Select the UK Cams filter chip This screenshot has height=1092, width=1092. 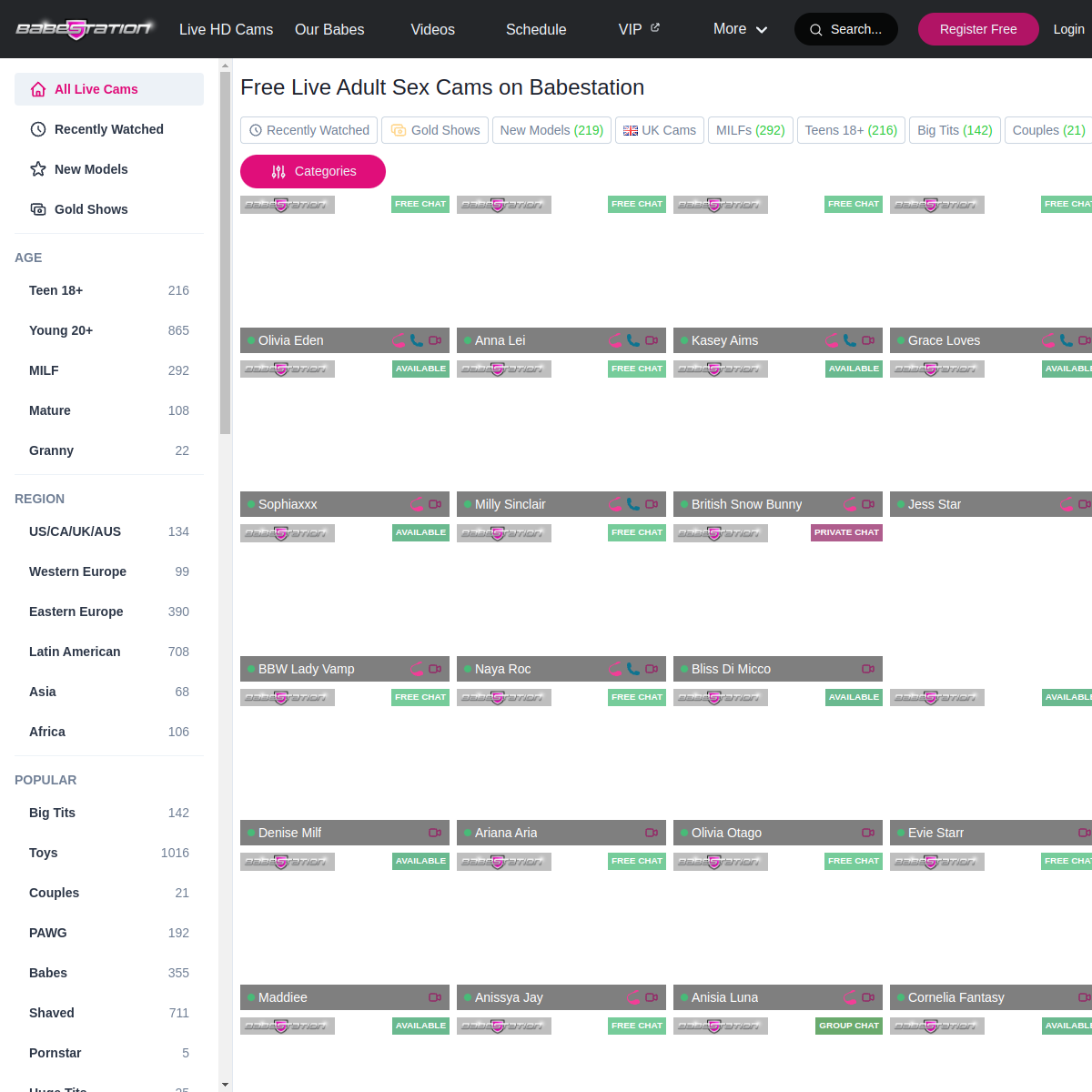point(659,130)
